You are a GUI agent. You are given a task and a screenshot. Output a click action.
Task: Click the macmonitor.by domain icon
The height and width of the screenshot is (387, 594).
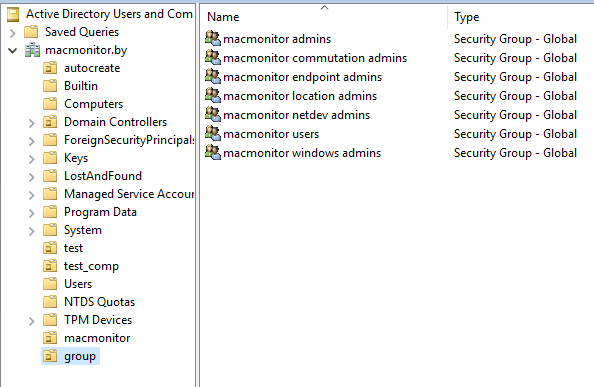click(32, 50)
